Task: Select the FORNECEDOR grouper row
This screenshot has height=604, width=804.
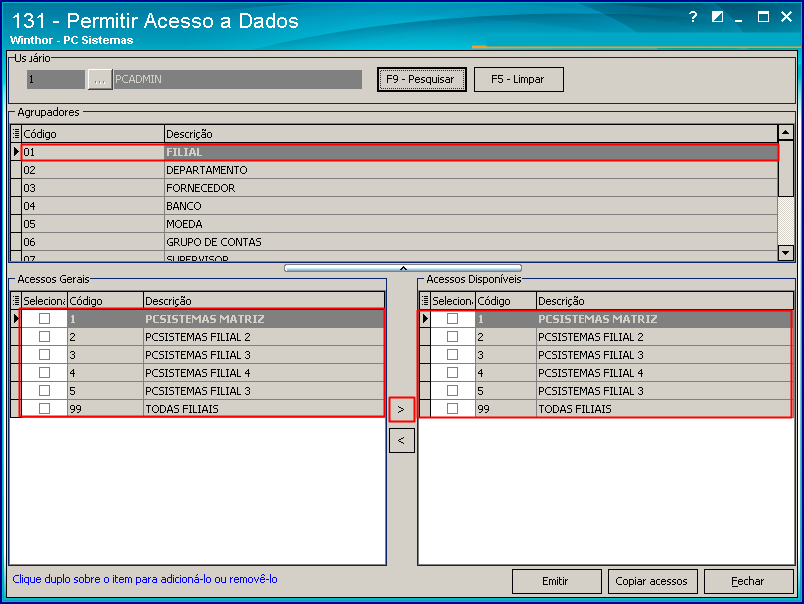Action: 400,188
